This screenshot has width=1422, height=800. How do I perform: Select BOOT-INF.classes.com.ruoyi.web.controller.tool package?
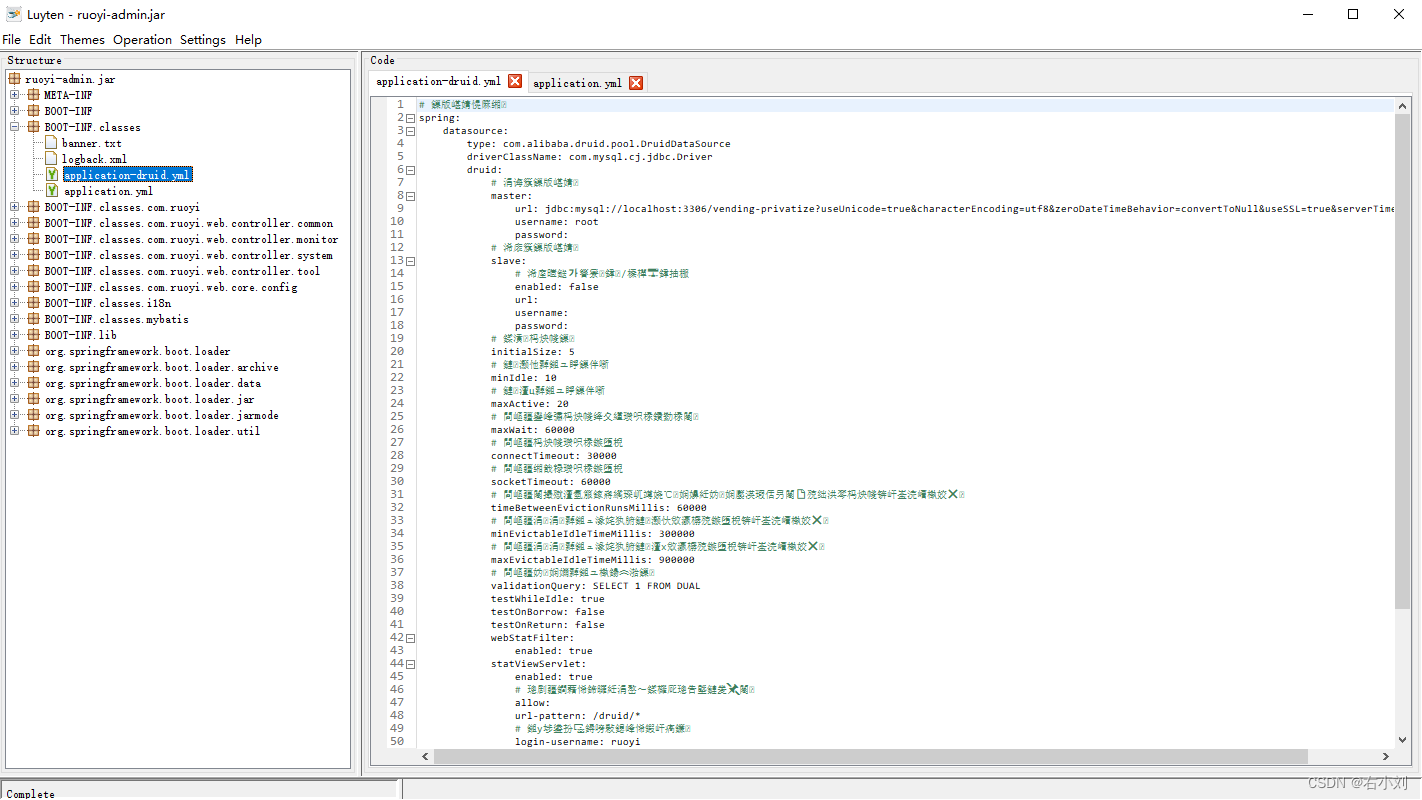click(x=182, y=271)
